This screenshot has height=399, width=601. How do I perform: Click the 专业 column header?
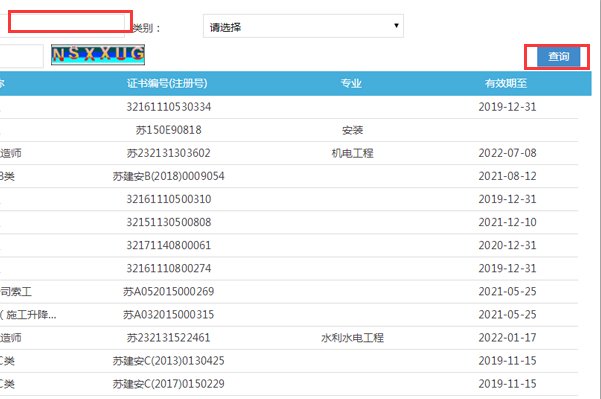tap(351, 83)
